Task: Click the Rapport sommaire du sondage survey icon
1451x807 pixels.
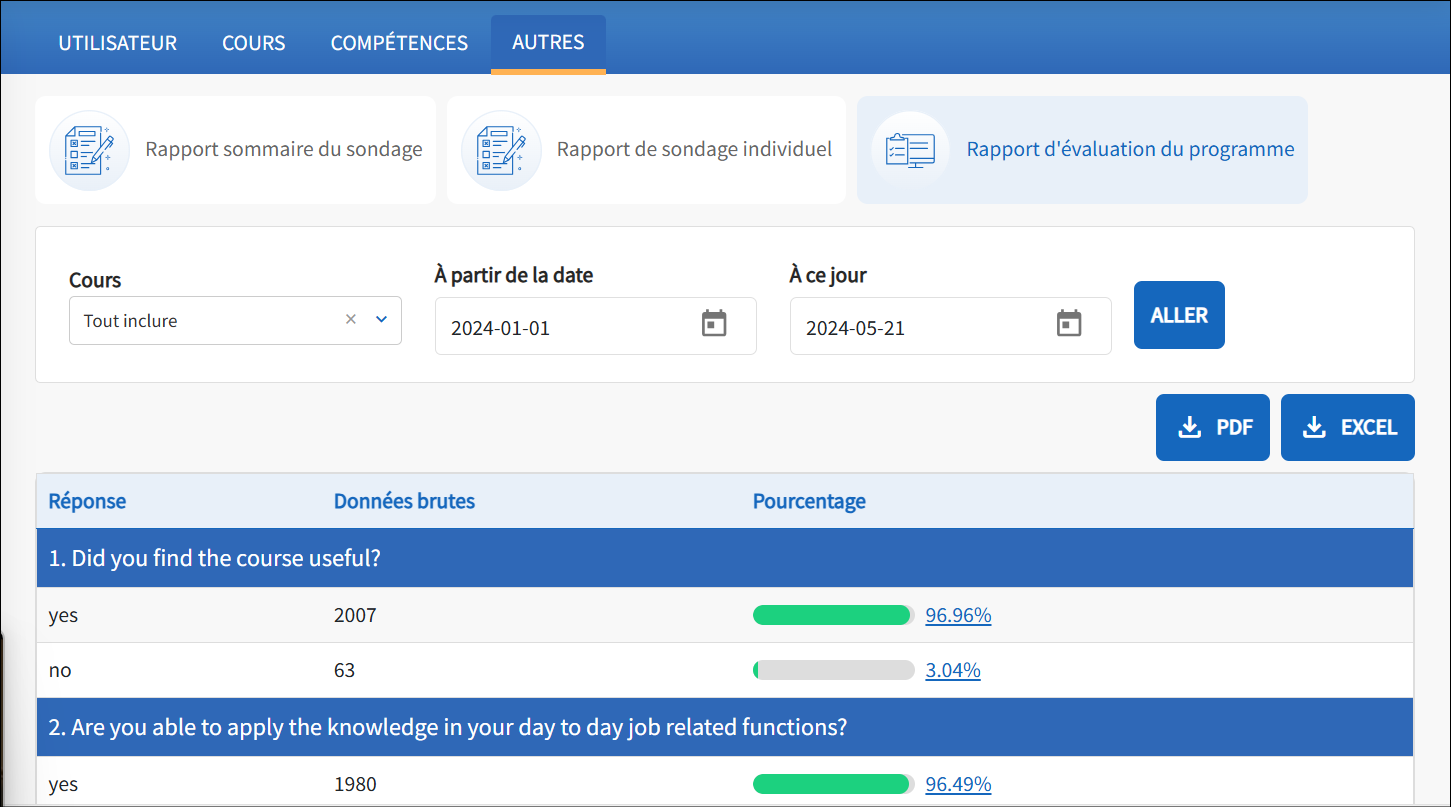Action: (x=89, y=149)
